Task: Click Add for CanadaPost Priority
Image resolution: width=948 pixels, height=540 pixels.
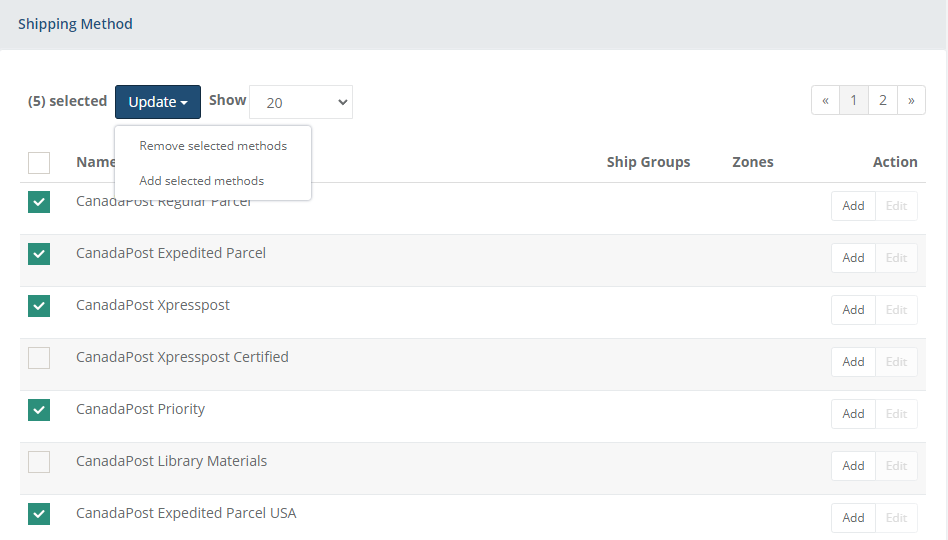Action: [853, 414]
